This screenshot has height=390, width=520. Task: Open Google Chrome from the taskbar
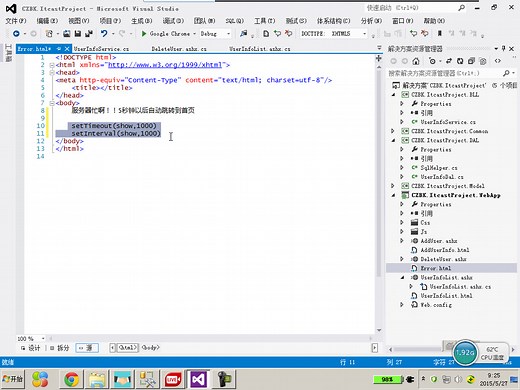[x=71, y=379]
